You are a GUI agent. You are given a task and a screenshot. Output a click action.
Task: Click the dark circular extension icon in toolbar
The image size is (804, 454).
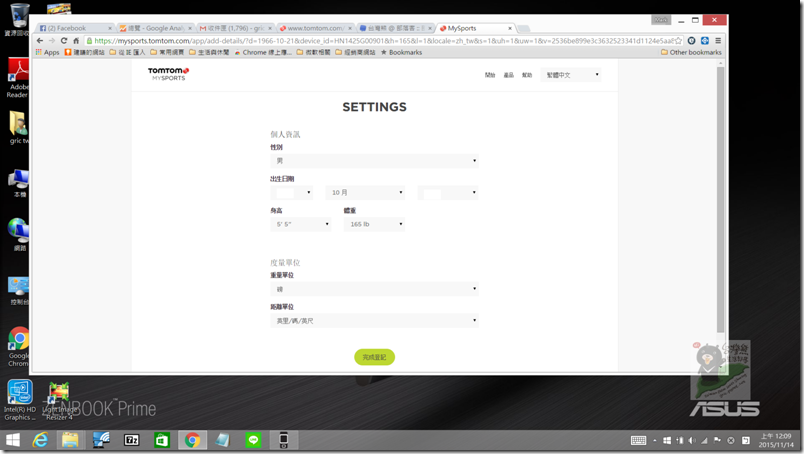(692, 41)
